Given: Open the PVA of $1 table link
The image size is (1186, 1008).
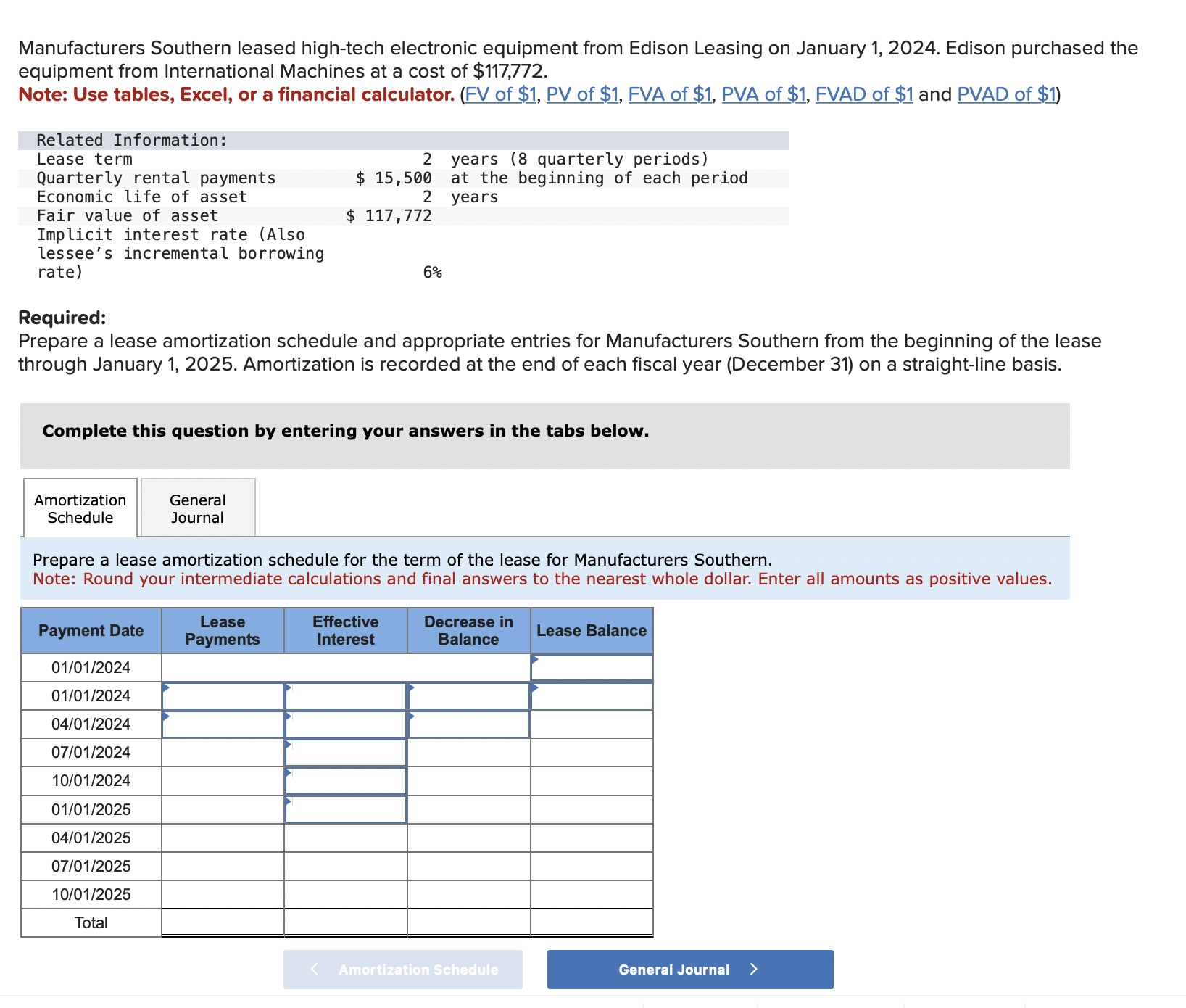Looking at the screenshot, I should pos(764,94).
